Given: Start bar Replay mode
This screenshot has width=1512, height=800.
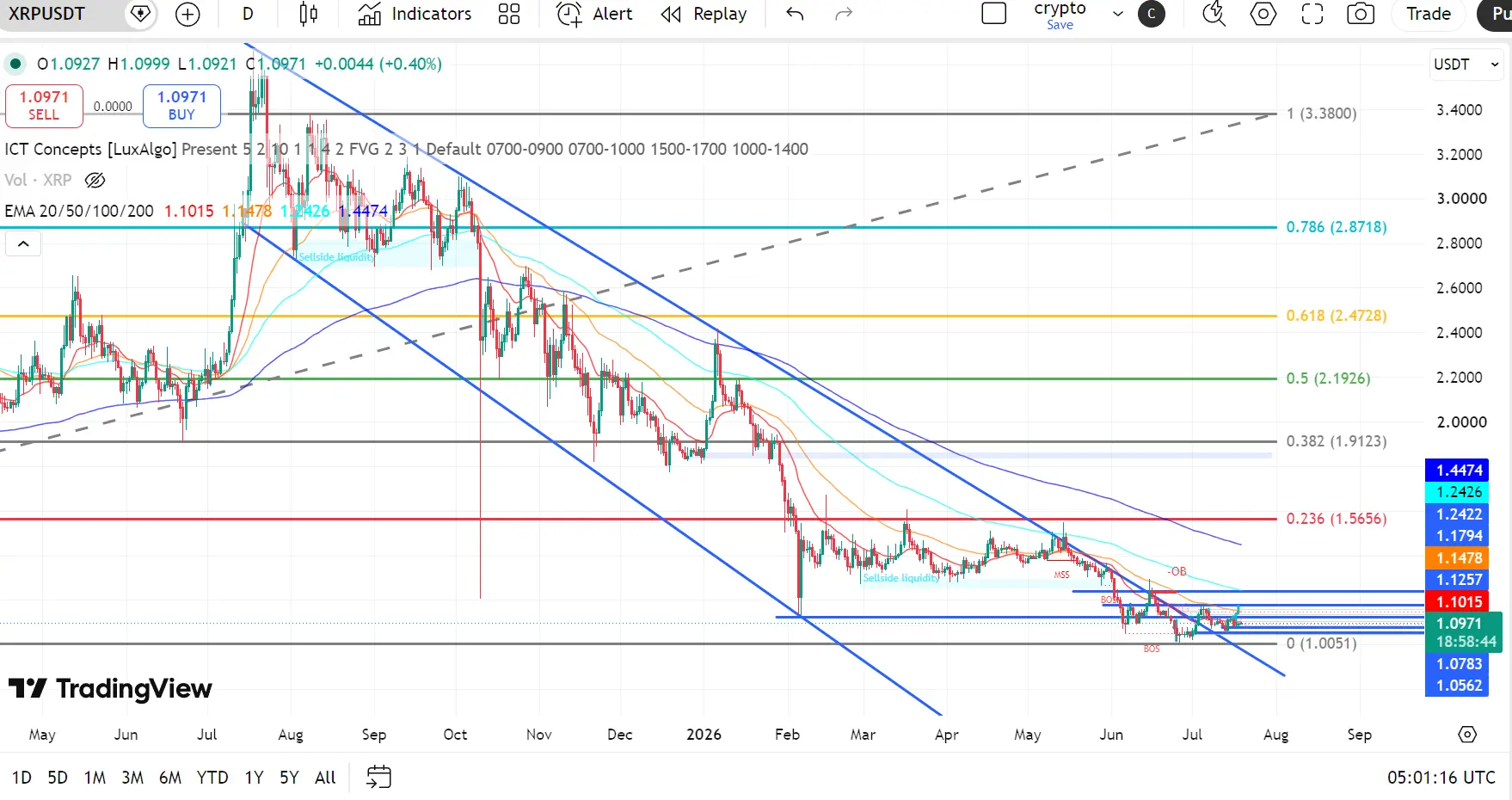Looking at the screenshot, I should click(704, 14).
